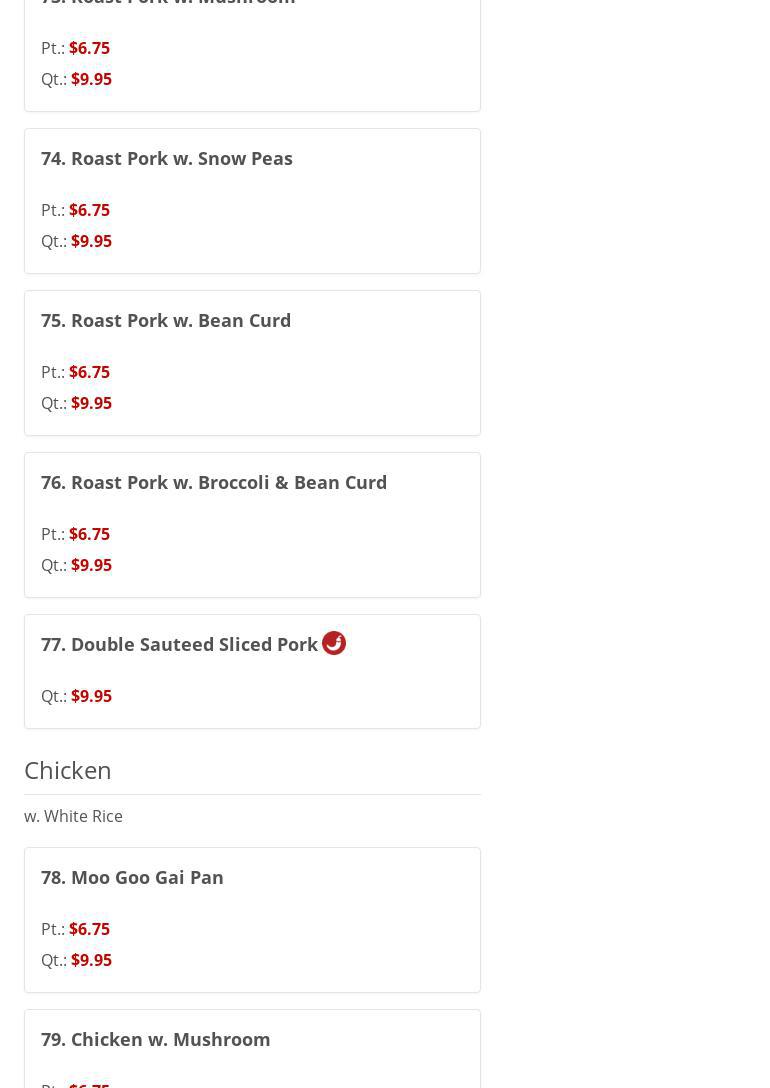Select quart price for Moo Goo Gai Pan
The height and width of the screenshot is (1088, 770).
91,960
